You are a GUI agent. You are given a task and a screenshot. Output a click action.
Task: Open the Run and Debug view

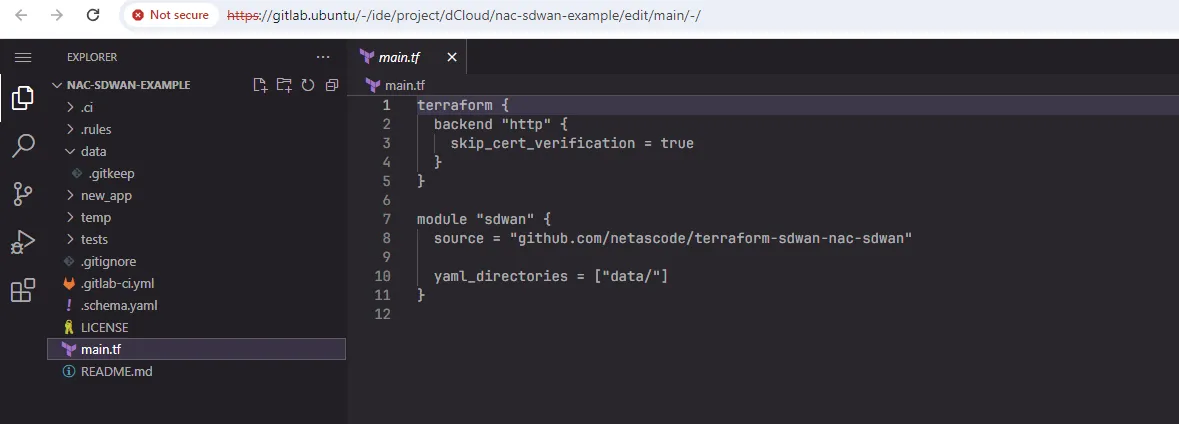click(23, 242)
